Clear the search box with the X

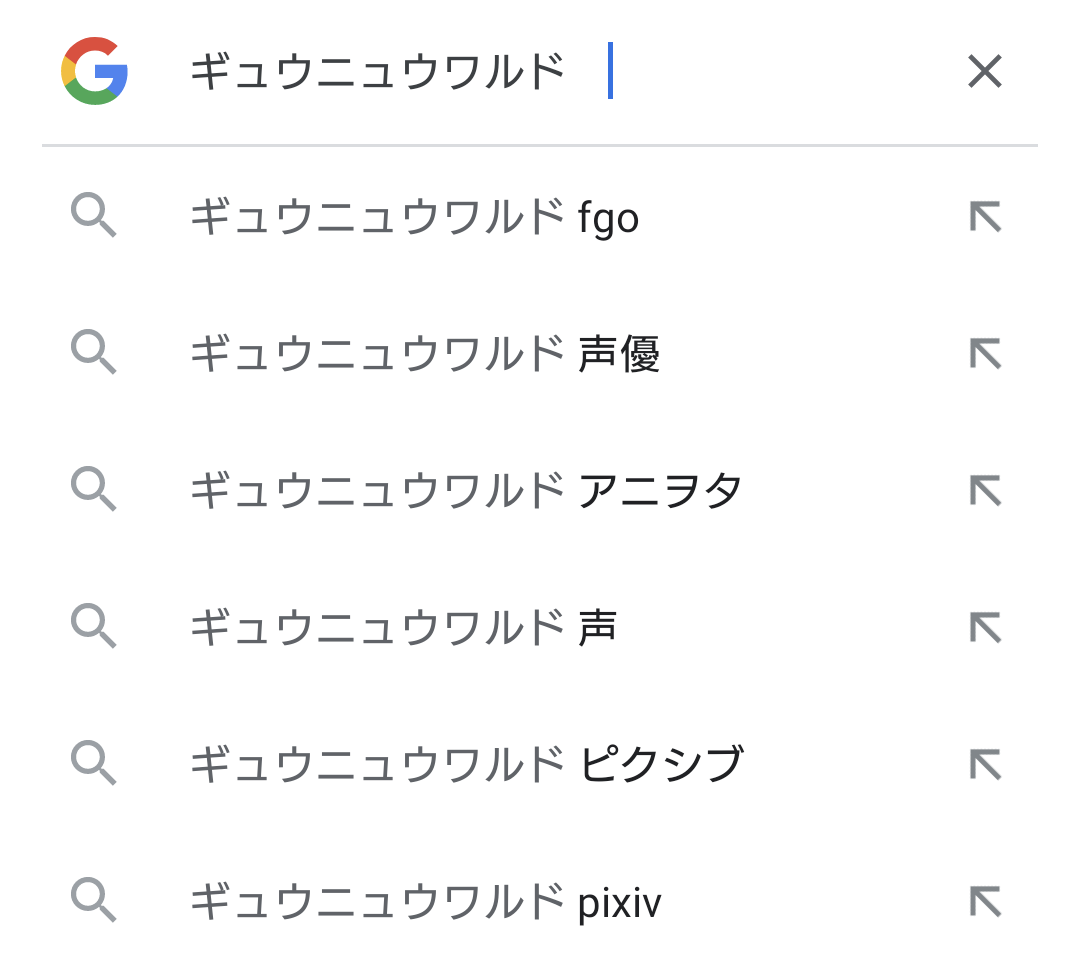984,71
